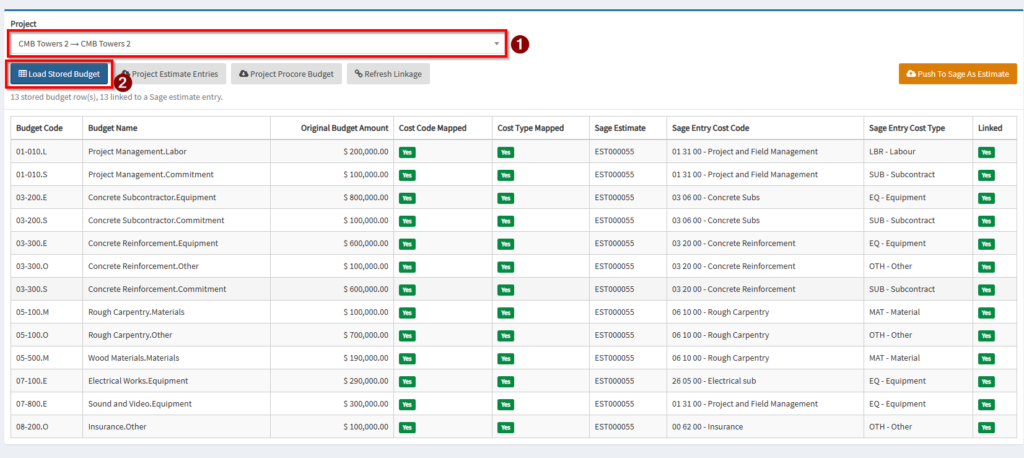Click Push To Sage As Estimate
The width and height of the screenshot is (1024, 458).
pos(958,74)
